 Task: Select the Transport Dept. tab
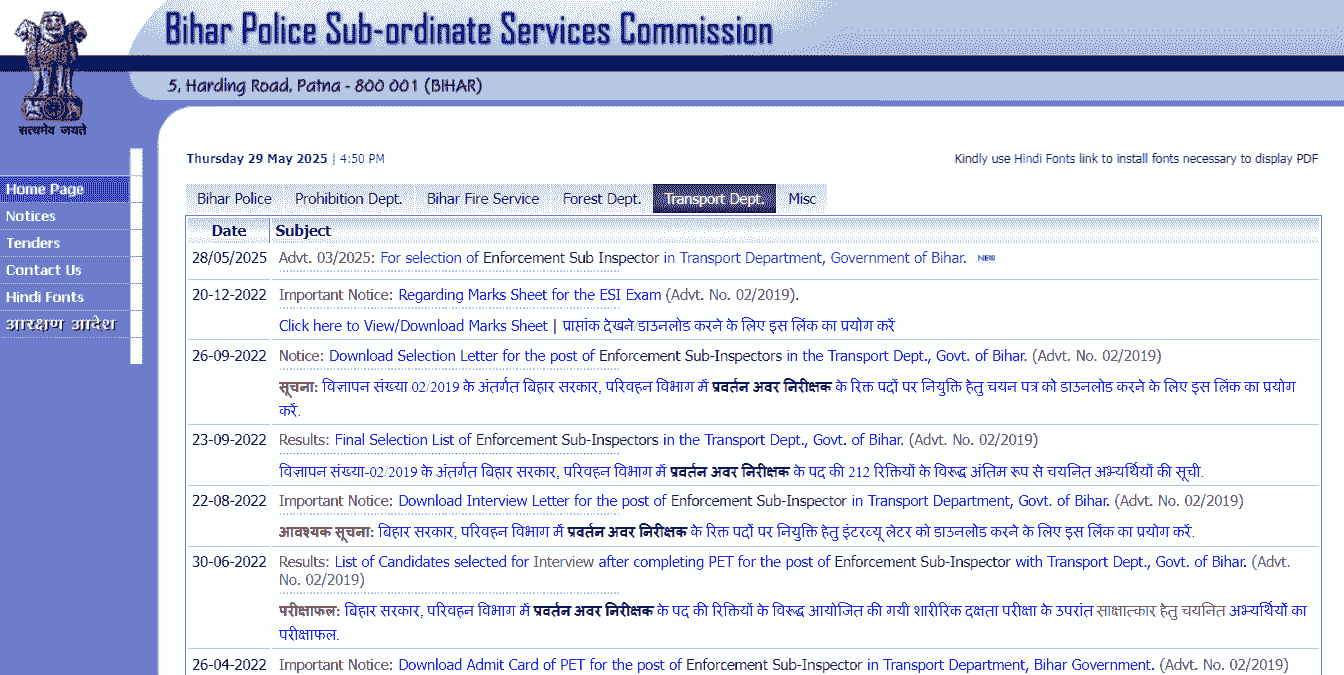[x=715, y=199]
